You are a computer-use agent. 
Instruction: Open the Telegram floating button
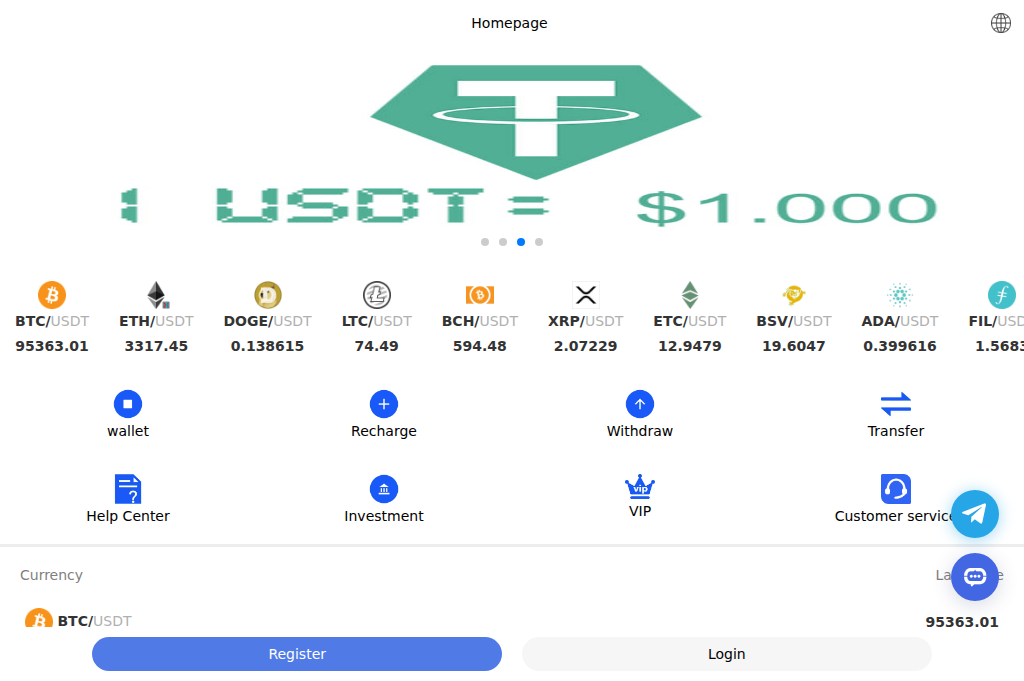(974, 514)
